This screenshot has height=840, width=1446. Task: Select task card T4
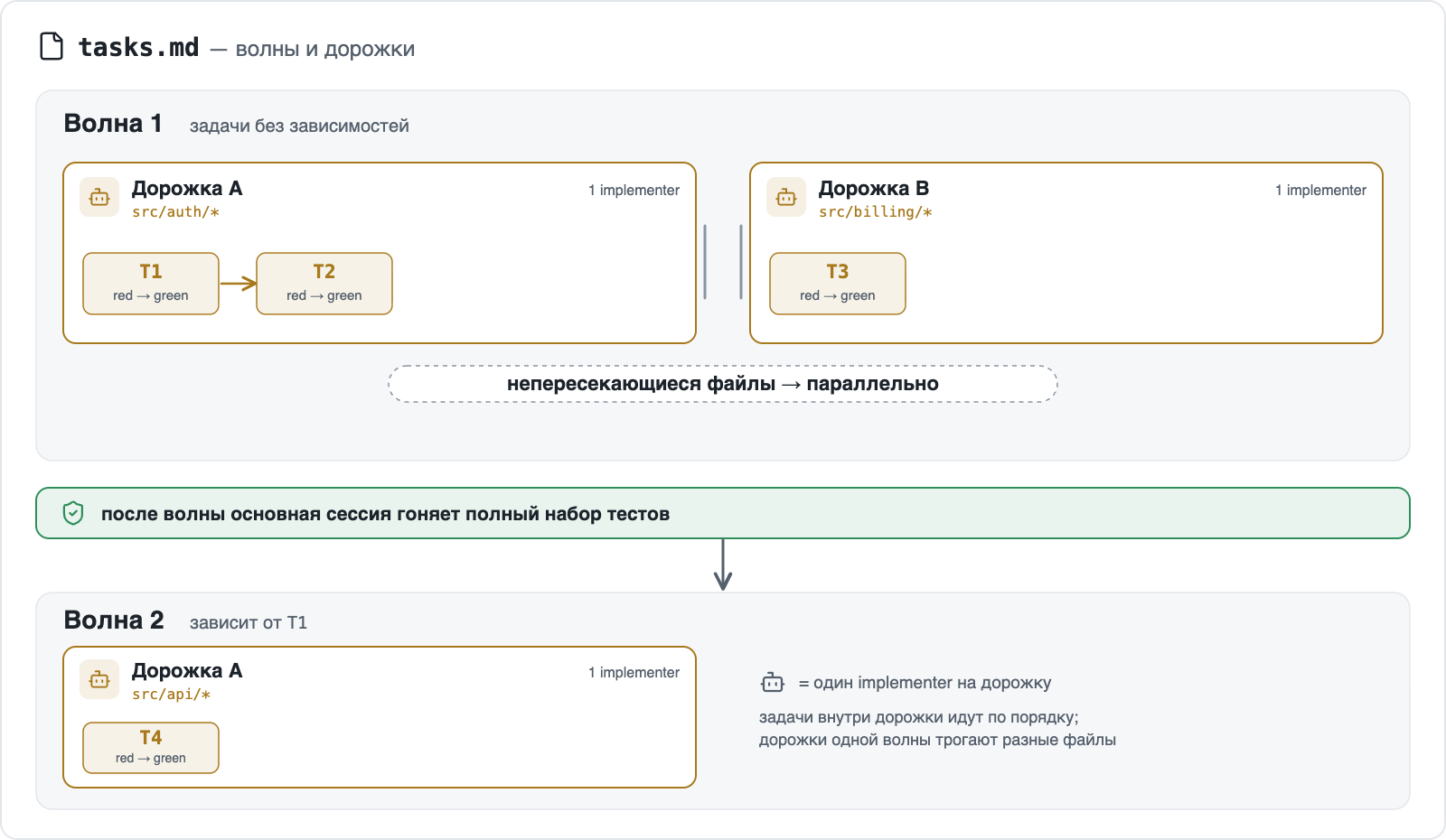coord(151,748)
